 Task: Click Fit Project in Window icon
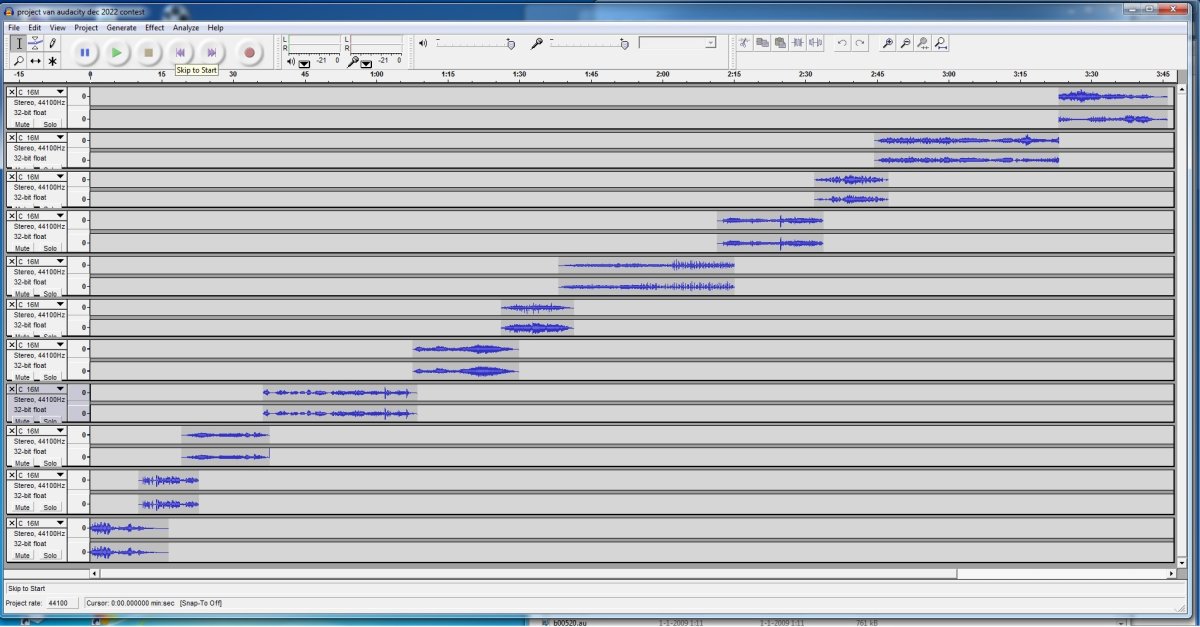(x=941, y=43)
